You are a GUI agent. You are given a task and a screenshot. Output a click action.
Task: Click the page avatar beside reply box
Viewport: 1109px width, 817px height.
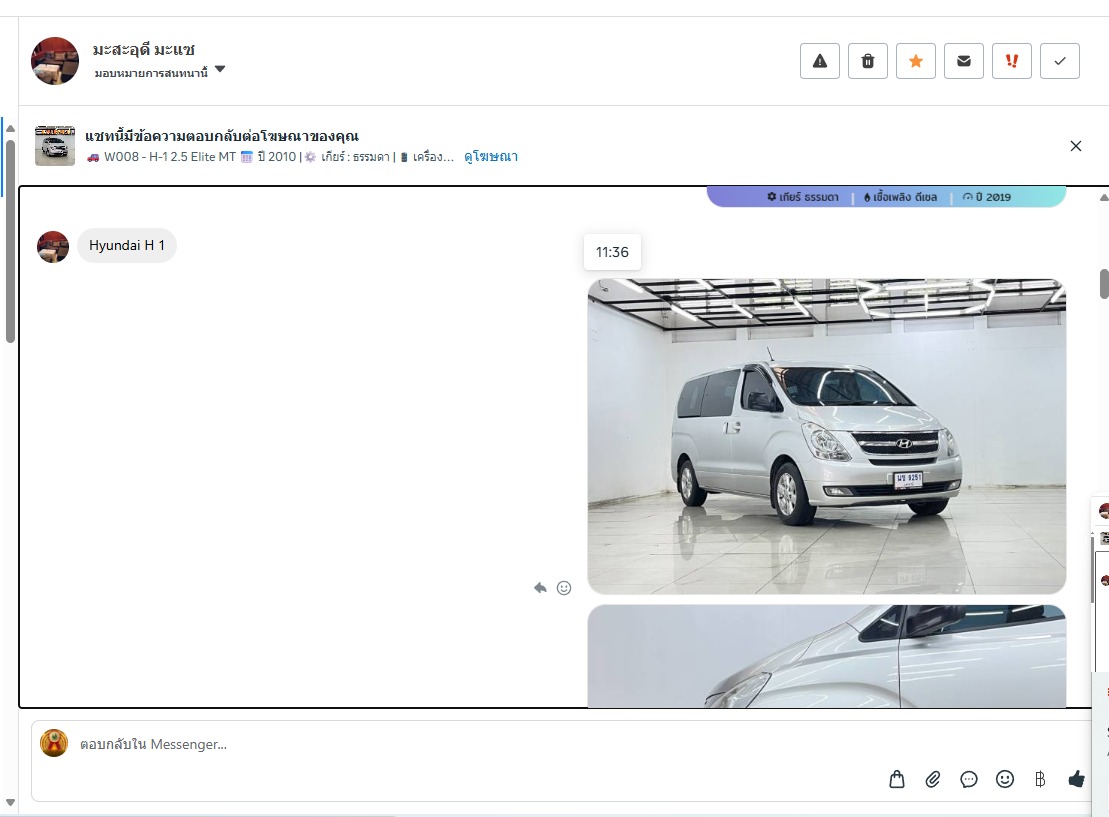pos(54,743)
